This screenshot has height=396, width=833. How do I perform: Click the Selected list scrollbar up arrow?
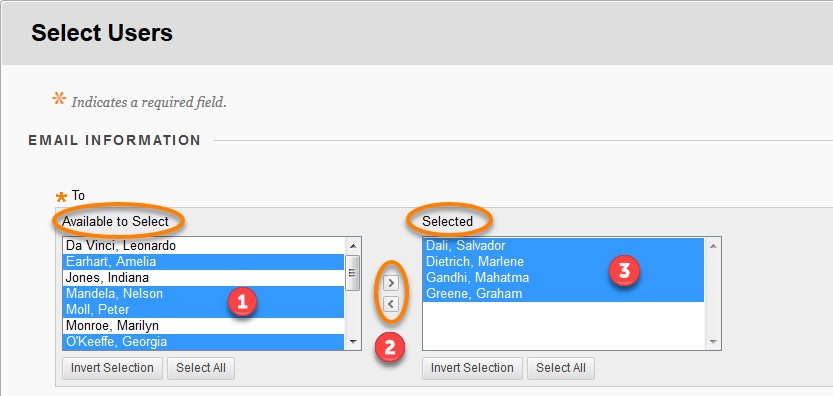click(x=713, y=246)
